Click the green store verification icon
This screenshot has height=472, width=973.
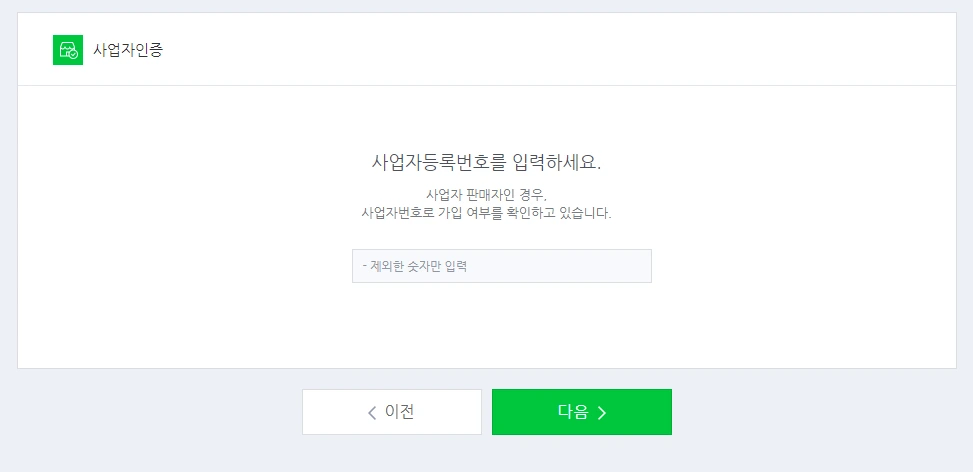coord(68,50)
